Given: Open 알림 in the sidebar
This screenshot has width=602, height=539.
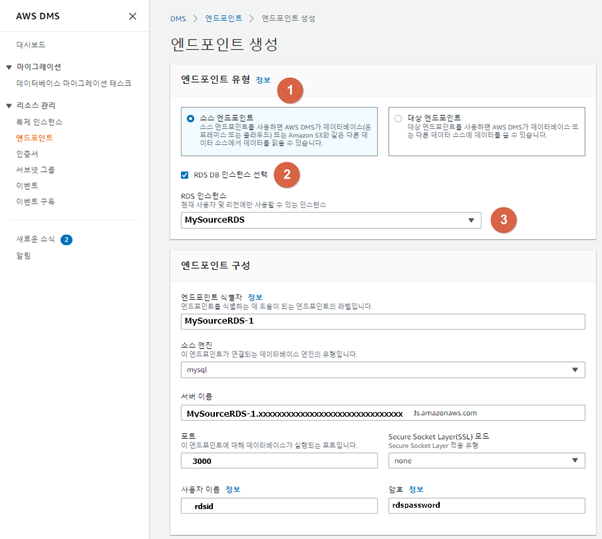Looking at the screenshot, I should pos(23,256).
